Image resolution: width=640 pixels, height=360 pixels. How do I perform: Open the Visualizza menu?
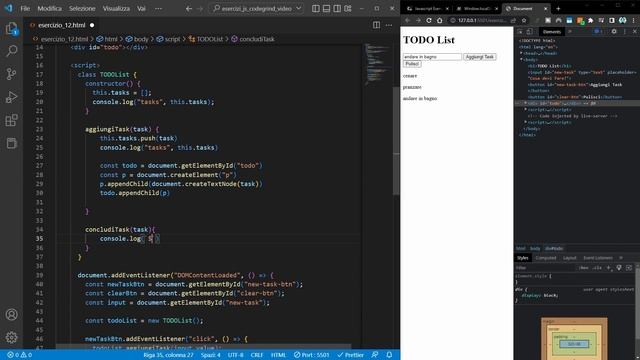click(x=116, y=8)
